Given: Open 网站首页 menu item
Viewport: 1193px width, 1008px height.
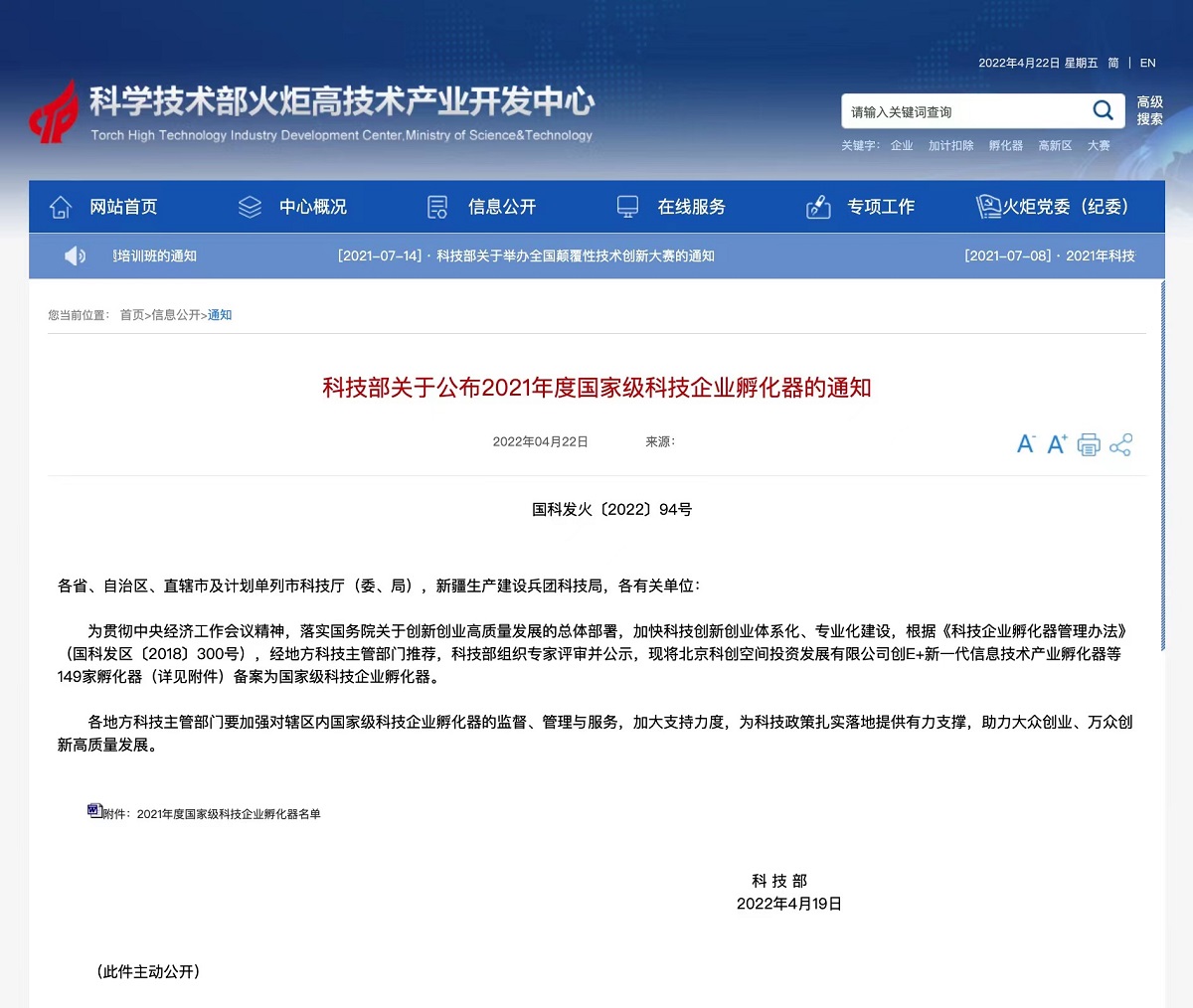Looking at the screenshot, I should tap(123, 207).
